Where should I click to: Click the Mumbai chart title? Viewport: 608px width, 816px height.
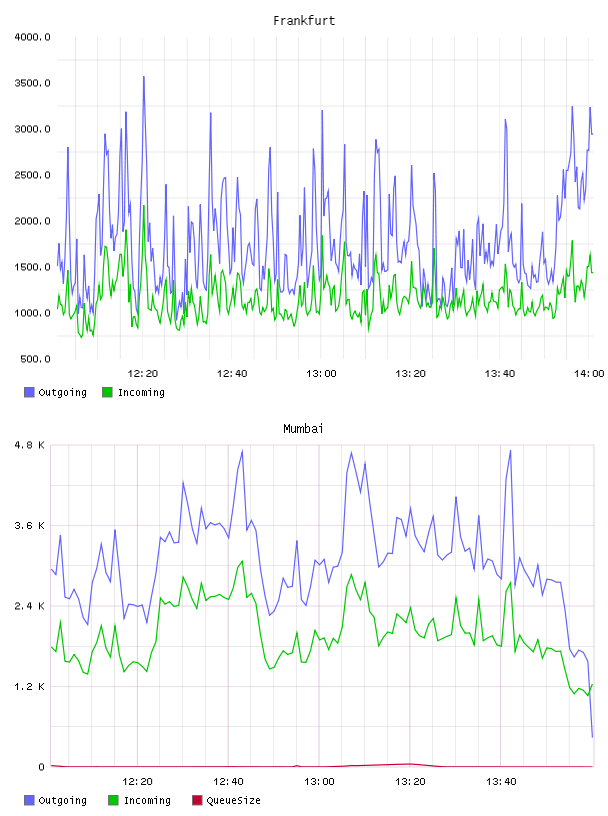pos(303,429)
